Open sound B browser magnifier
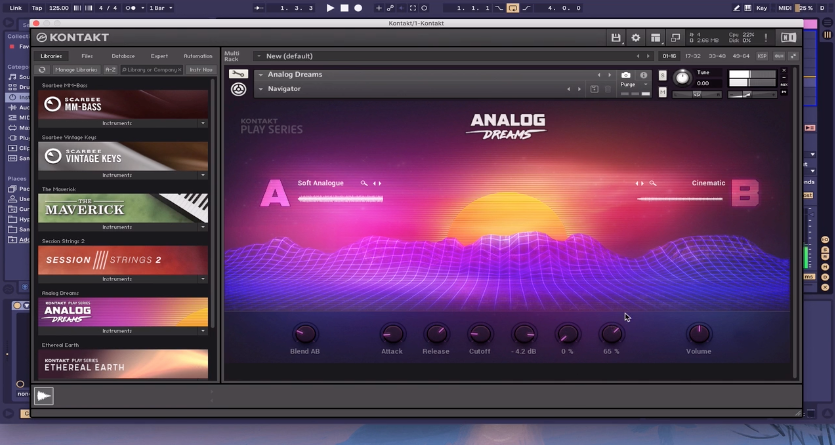This screenshot has width=835, height=445. pyautogui.click(x=653, y=183)
